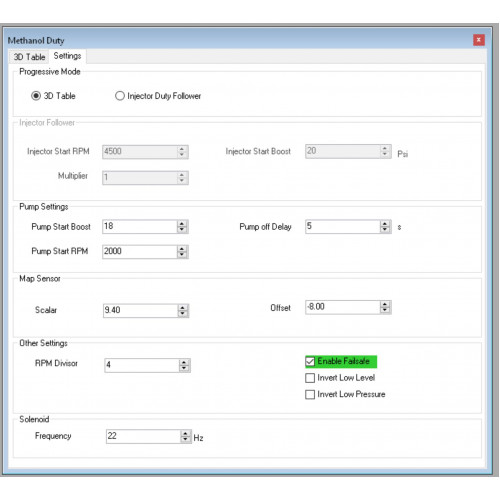Close the Methanol Duty window

pyautogui.click(x=479, y=40)
